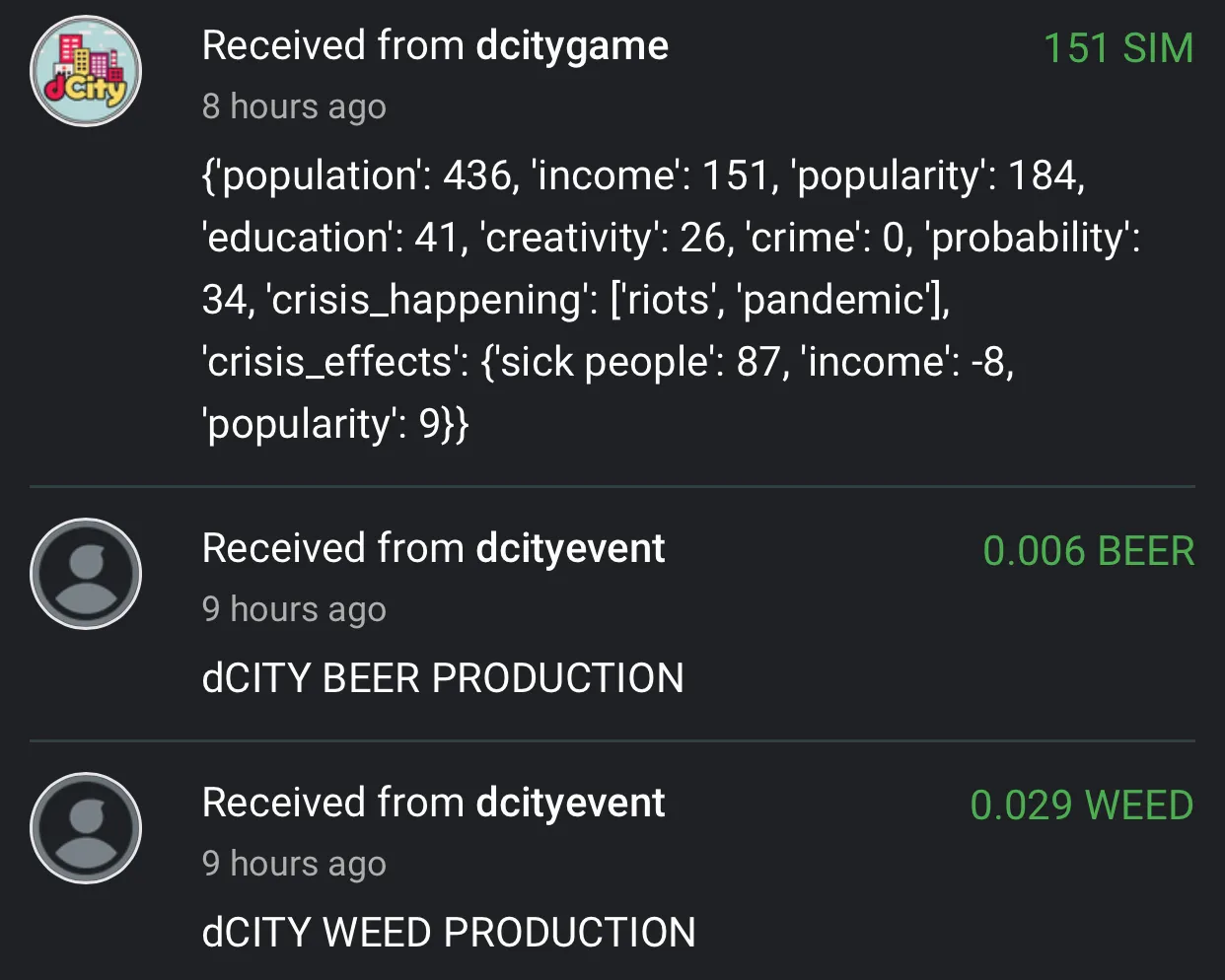Open the avatar beside the WEED transfer
Viewport: 1225px width, 980px height.
click(86, 828)
